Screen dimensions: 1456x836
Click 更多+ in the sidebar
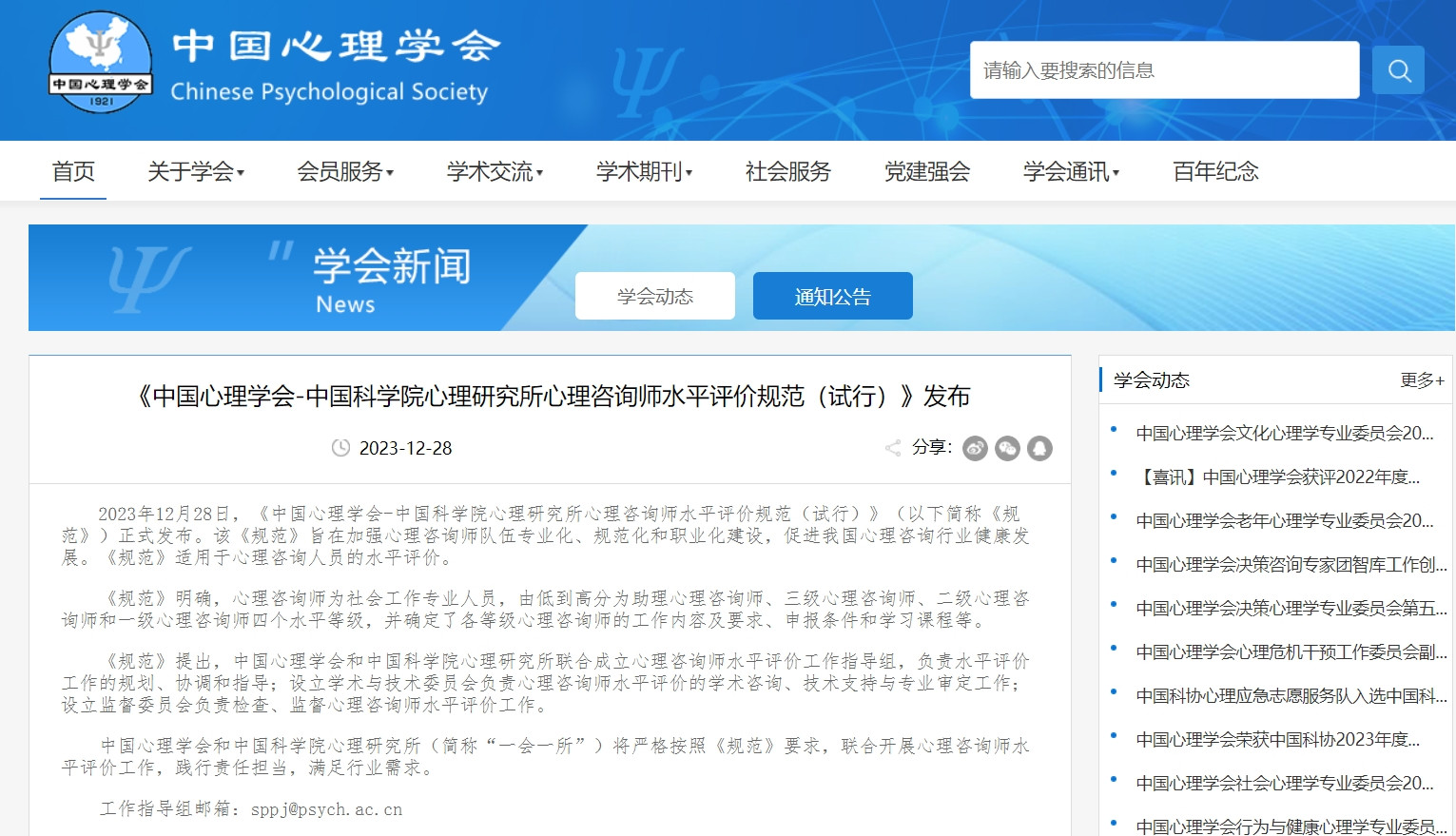coord(1422,380)
